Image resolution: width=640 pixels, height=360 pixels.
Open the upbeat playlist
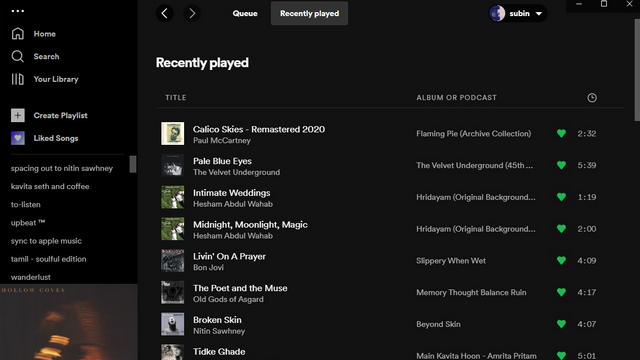click(28, 223)
